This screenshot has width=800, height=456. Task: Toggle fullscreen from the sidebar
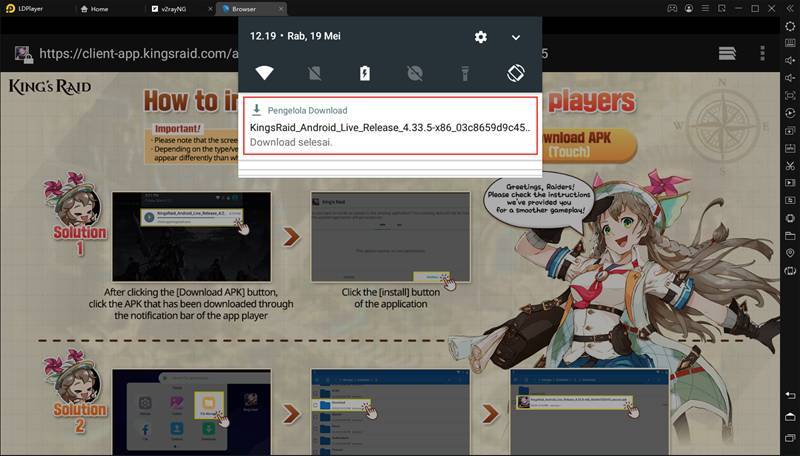790,95
